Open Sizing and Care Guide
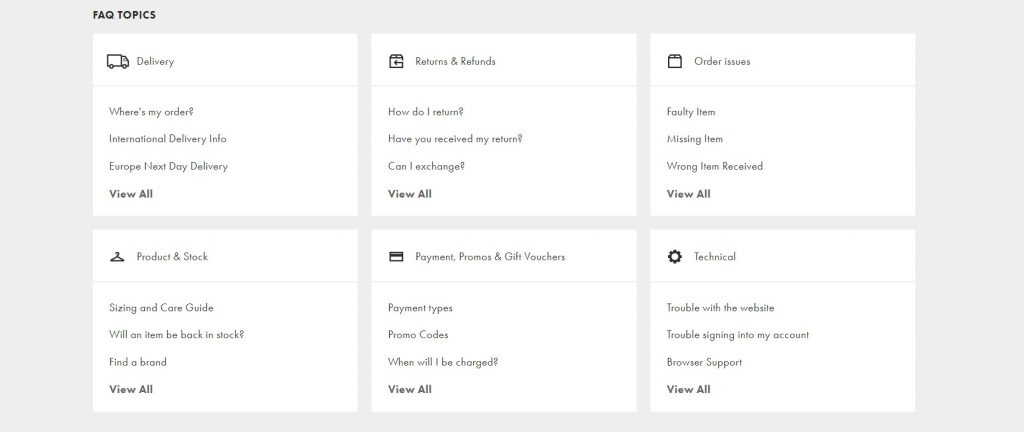 click(x=161, y=308)
